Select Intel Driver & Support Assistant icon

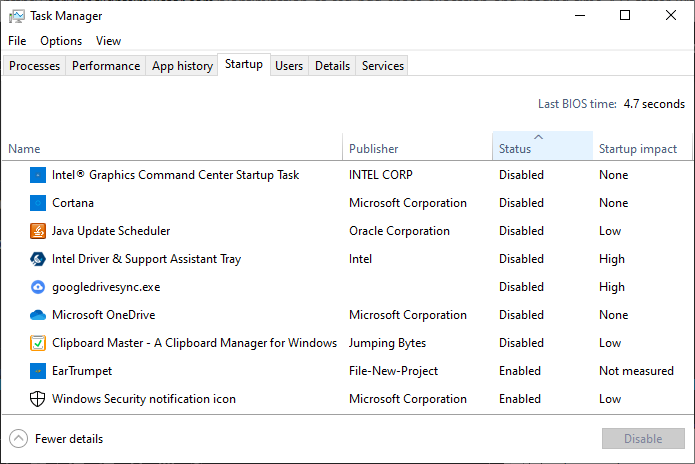(38, 259)
